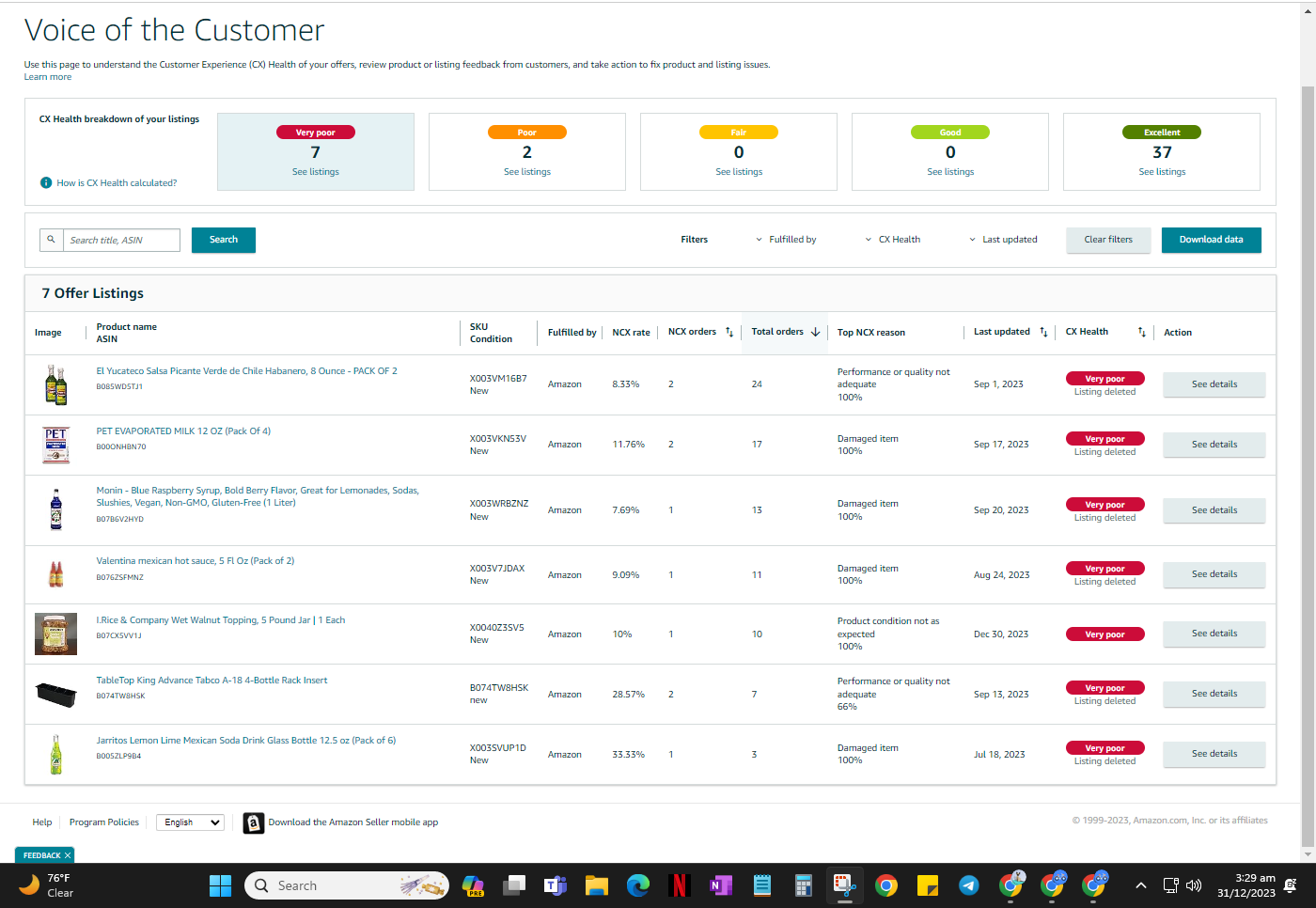The height and width of the screenshot is (908, 1316).
Task: Sort by Total orders descending arrow
Action: pyautogui.click(x=815, y=332)
